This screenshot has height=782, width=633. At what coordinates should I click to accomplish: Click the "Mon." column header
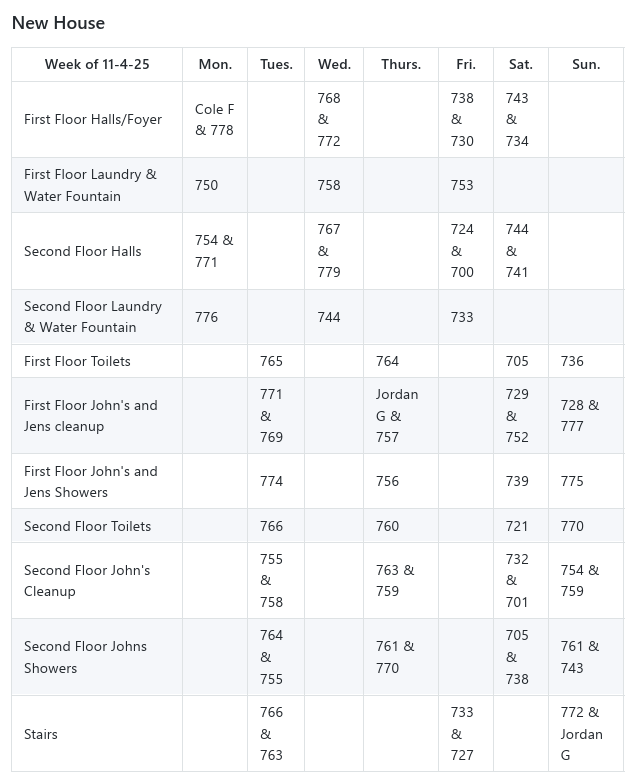[215, 64]
